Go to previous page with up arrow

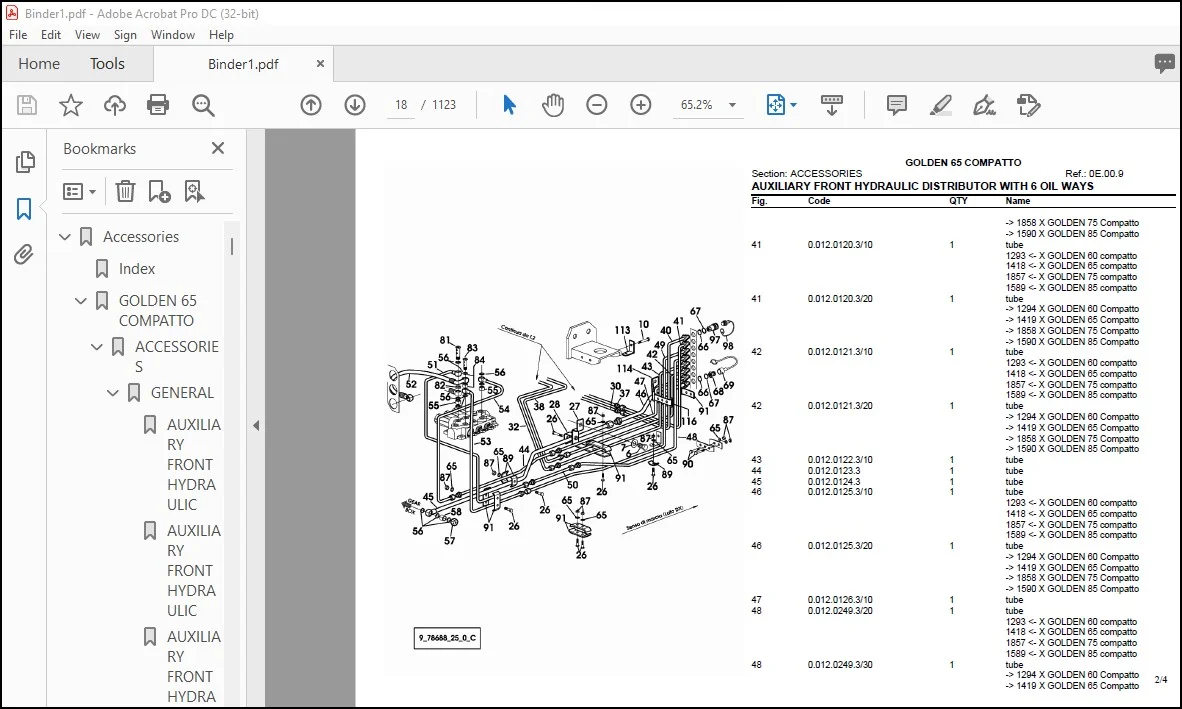pyautogui.click(x=311, y=105)
